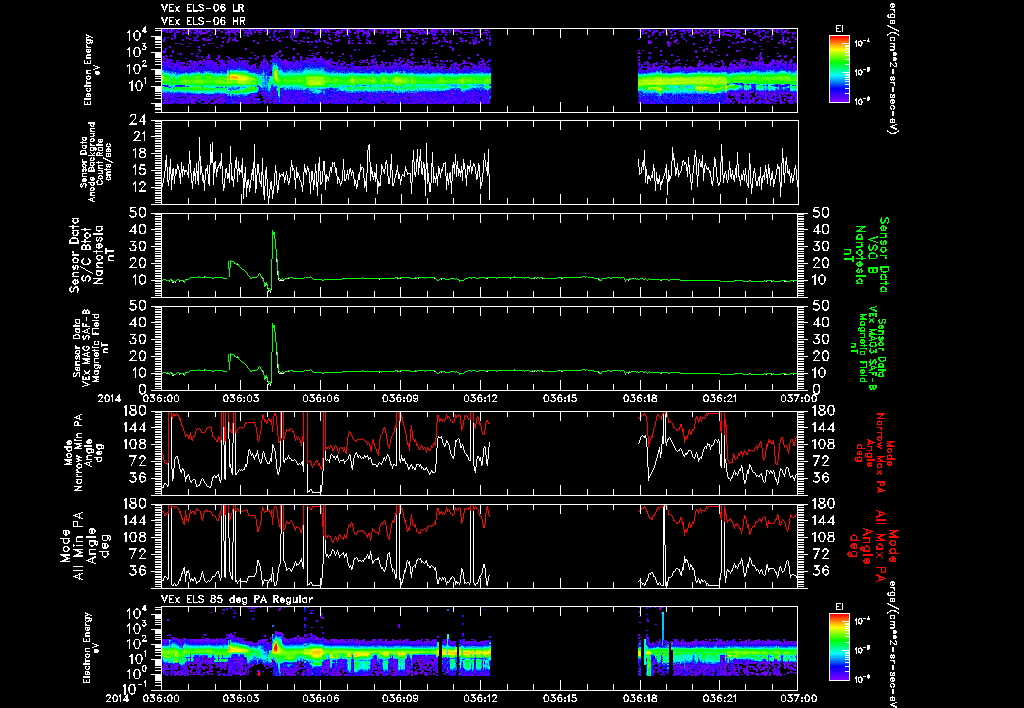Click the top EI color scale bar
This screenshot has width=1024, height=708.
click(x=839, y=69)
